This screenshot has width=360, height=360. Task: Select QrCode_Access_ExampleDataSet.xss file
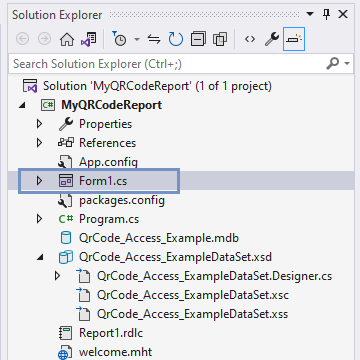(192, 314)
